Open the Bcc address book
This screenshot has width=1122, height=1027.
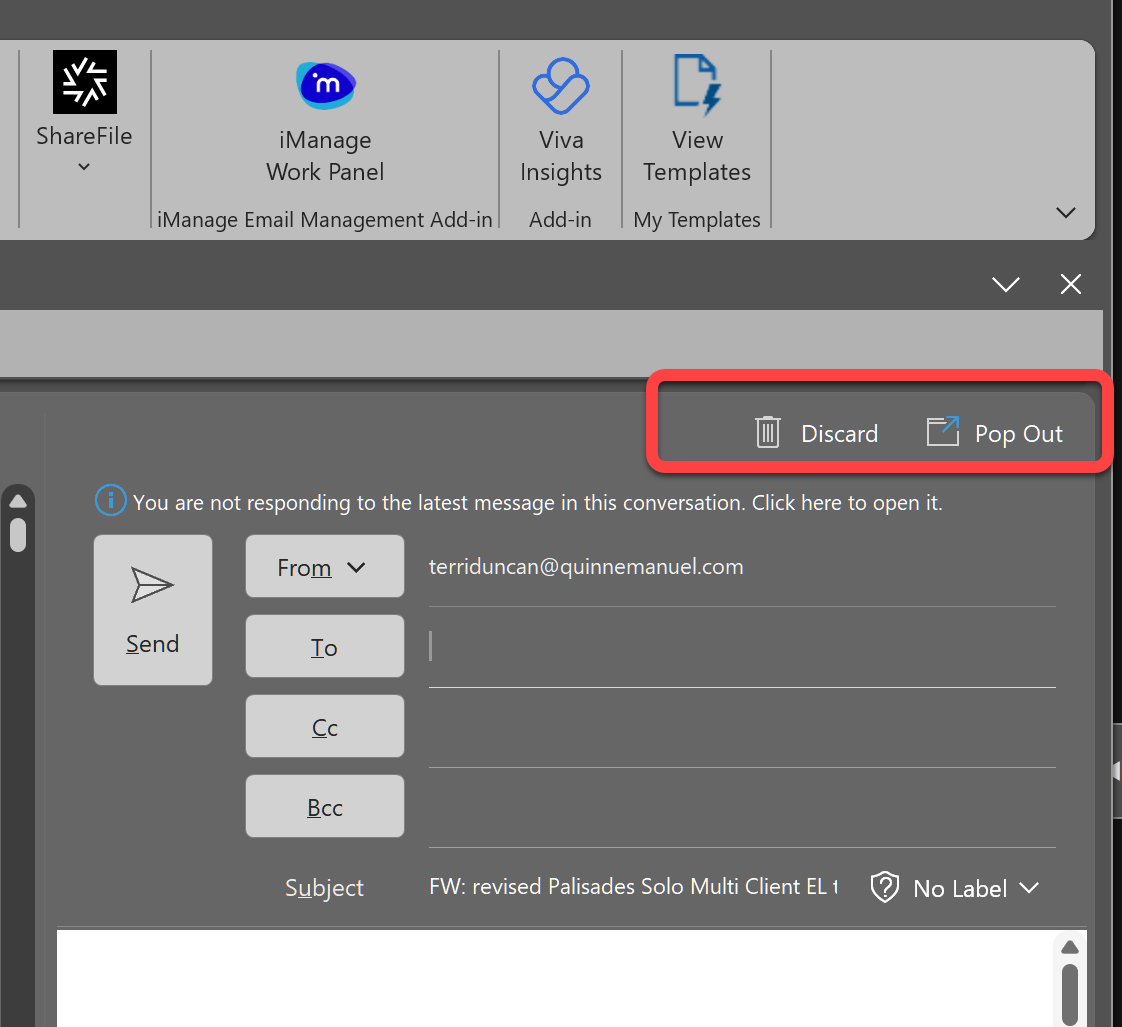(x=324, y=806)
